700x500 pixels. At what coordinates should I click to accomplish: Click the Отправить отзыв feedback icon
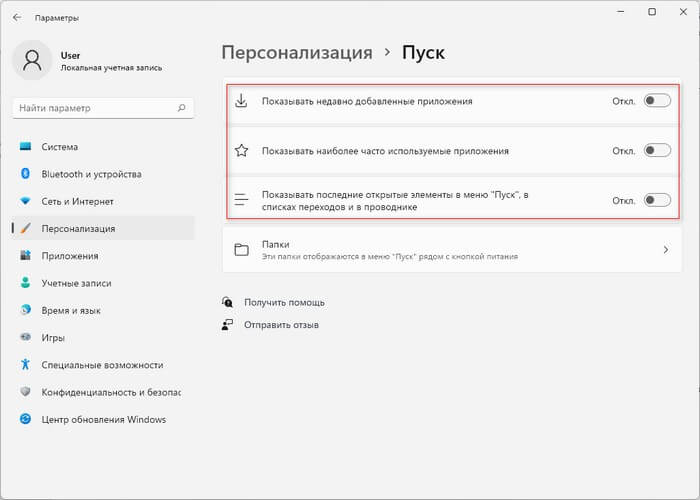(227, 325)
